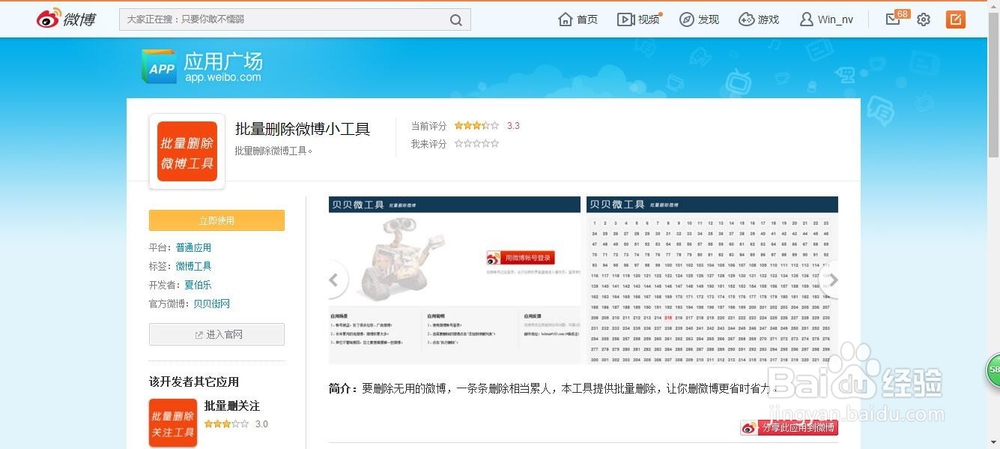
Task: Click the 立即使用 button
Action: tap(217, 220)
